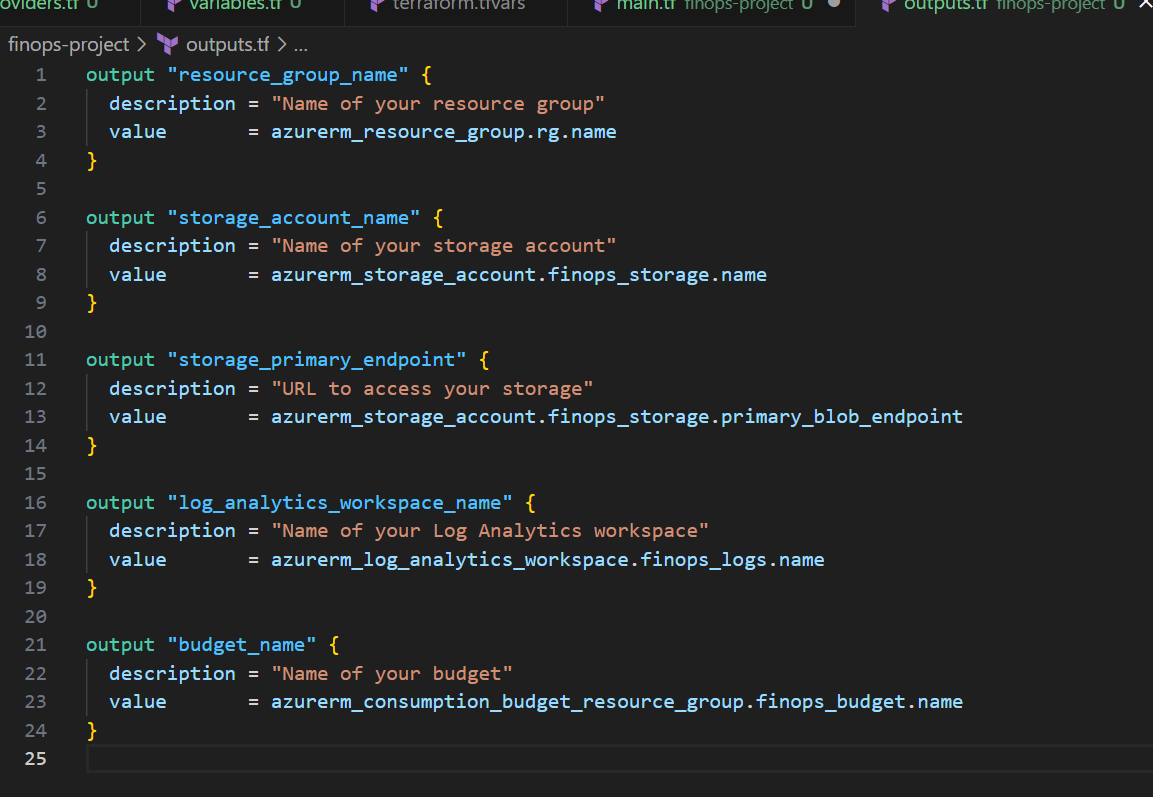
Task: Click the "budget_name" string on line 21
Action: [x=242, y=645]
